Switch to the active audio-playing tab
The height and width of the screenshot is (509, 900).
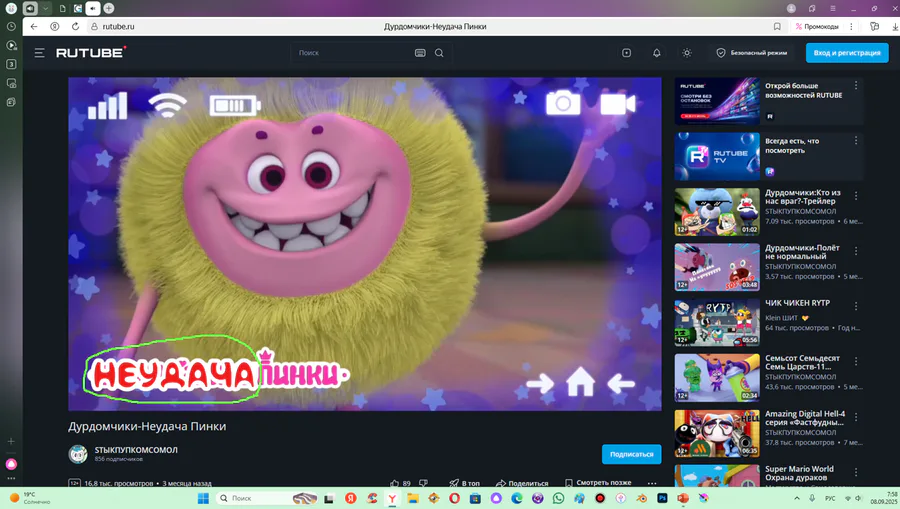[x=92, y=8]
